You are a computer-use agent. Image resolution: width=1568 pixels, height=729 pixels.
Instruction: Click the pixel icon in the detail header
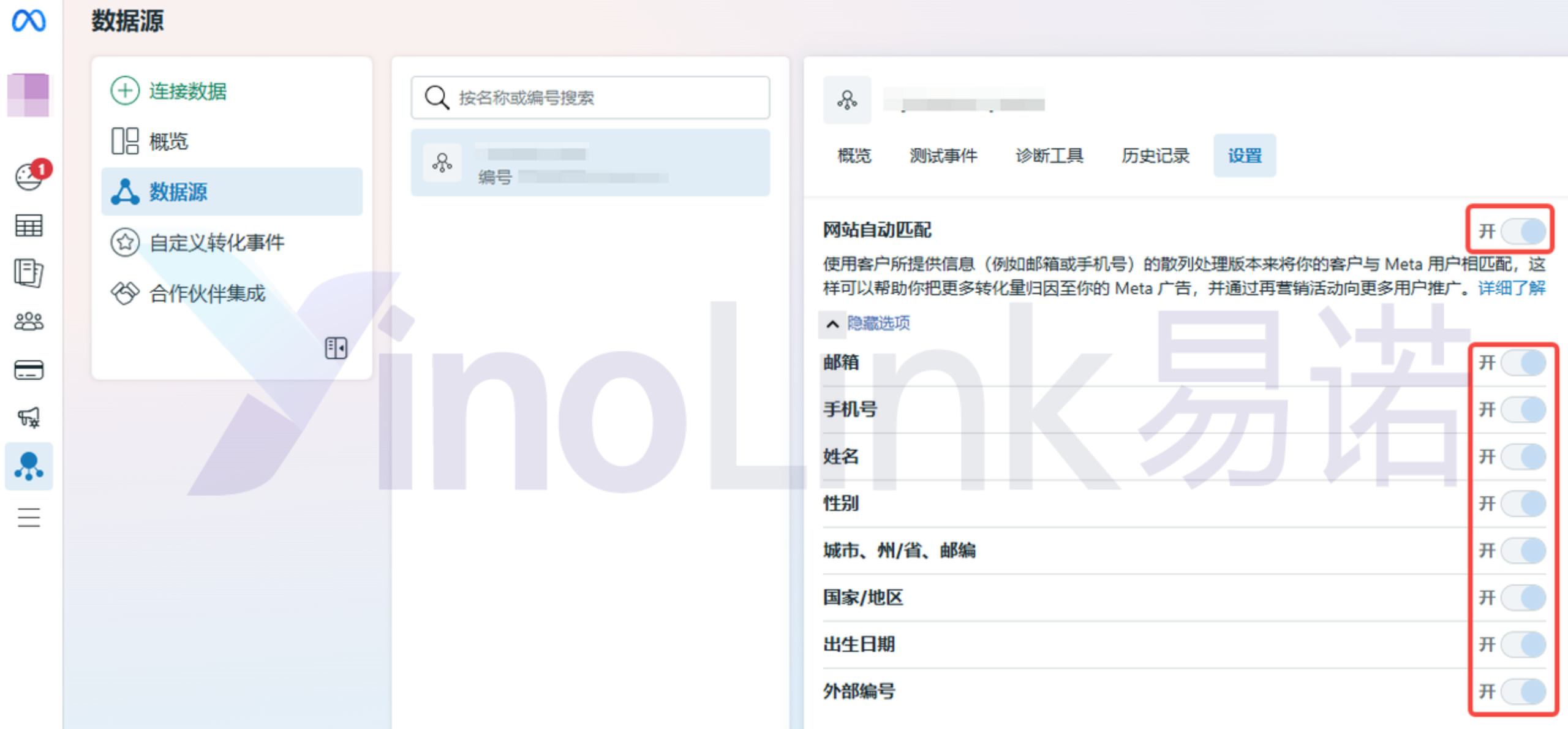847,100
